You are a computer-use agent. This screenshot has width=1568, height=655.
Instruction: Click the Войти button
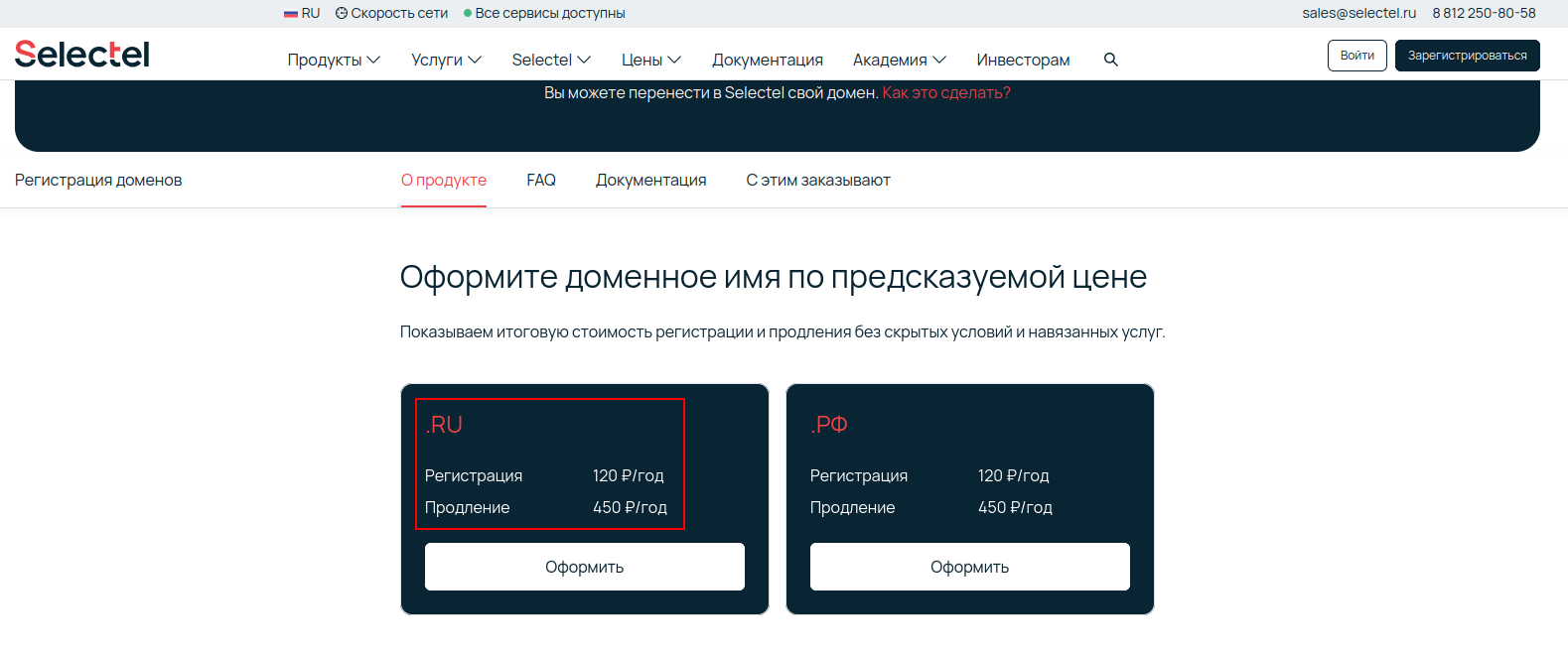pos(1357,56)
